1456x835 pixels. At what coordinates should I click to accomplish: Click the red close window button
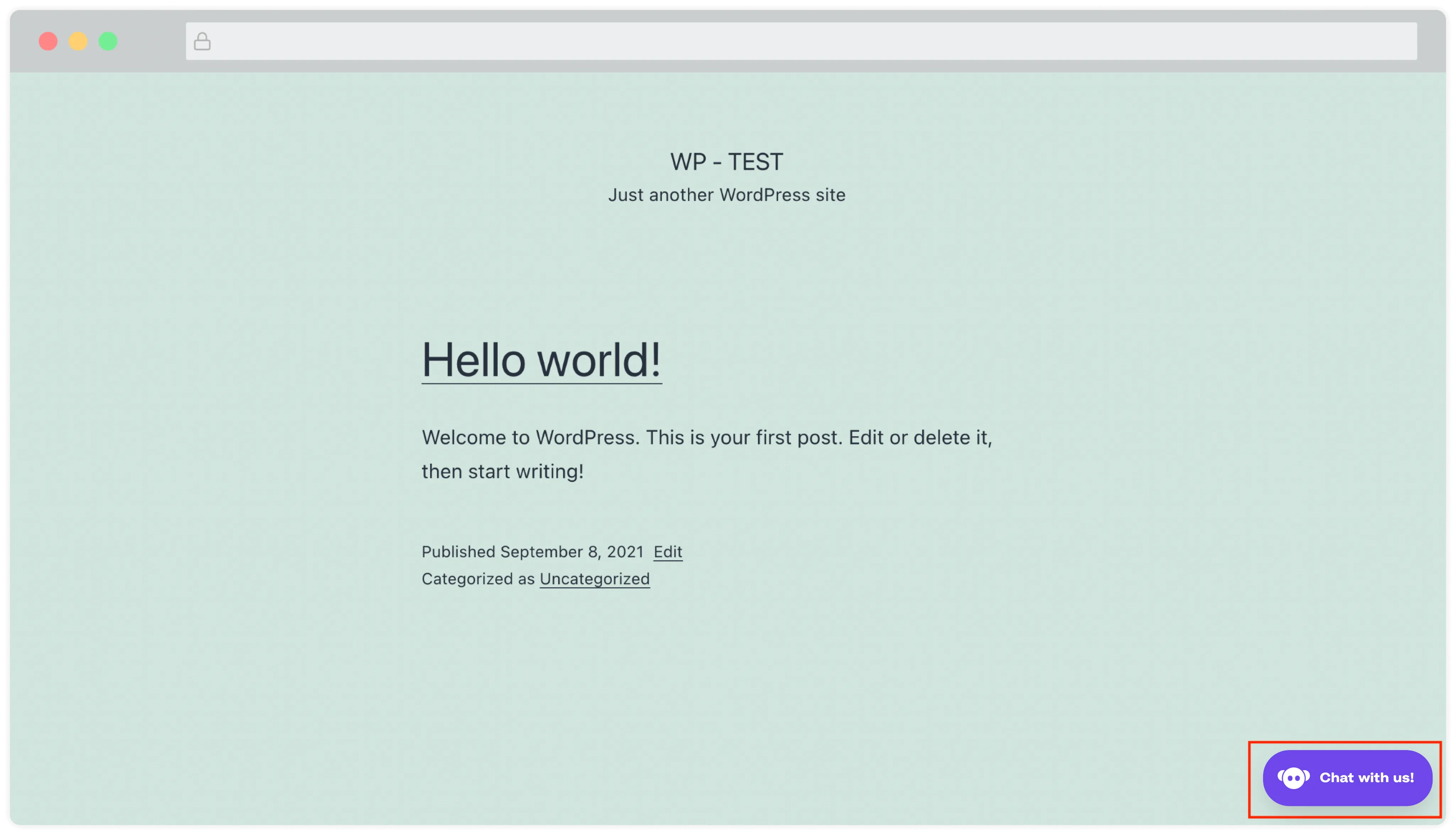click(x=48, y=41)
